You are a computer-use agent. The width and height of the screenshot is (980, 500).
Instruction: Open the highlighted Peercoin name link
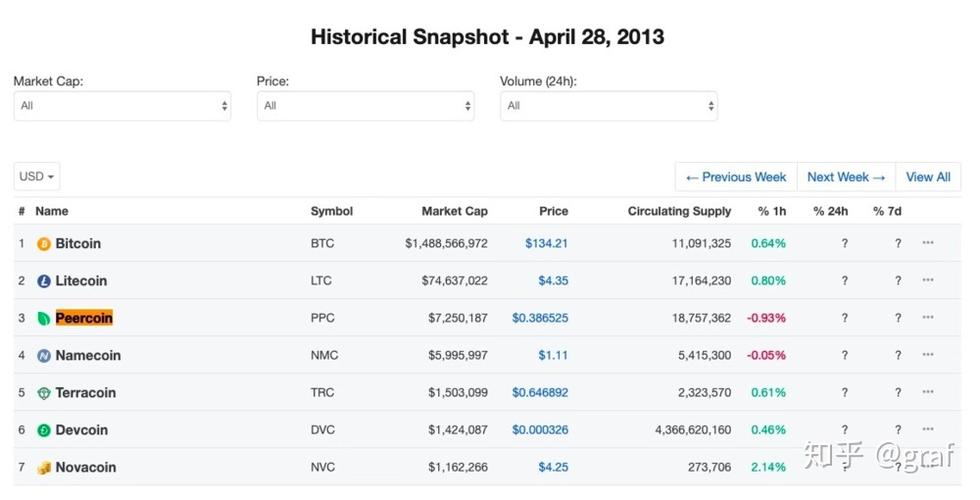[x=84, y=318]
